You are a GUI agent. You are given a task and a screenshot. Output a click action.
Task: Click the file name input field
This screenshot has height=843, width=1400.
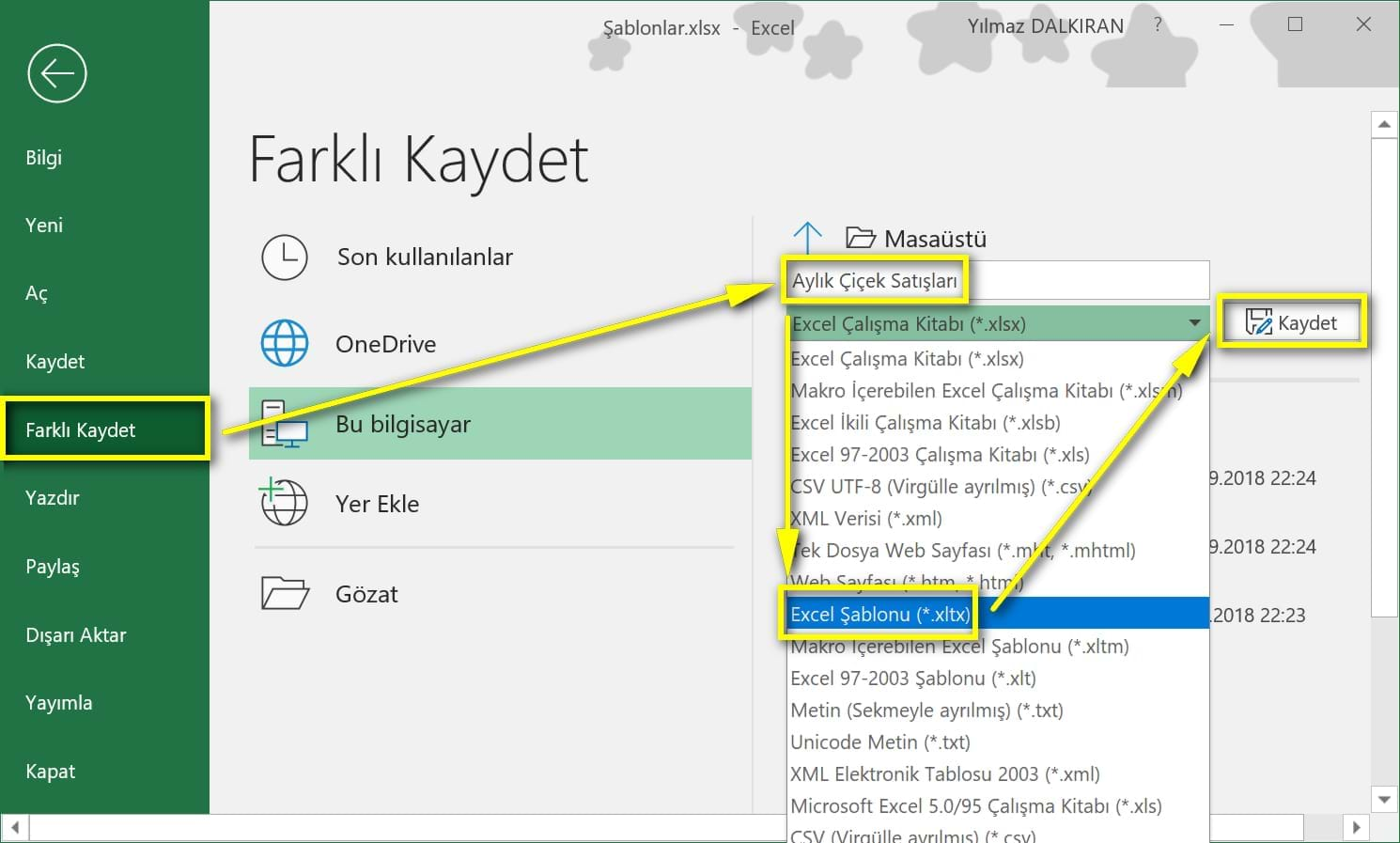(997, 281)
